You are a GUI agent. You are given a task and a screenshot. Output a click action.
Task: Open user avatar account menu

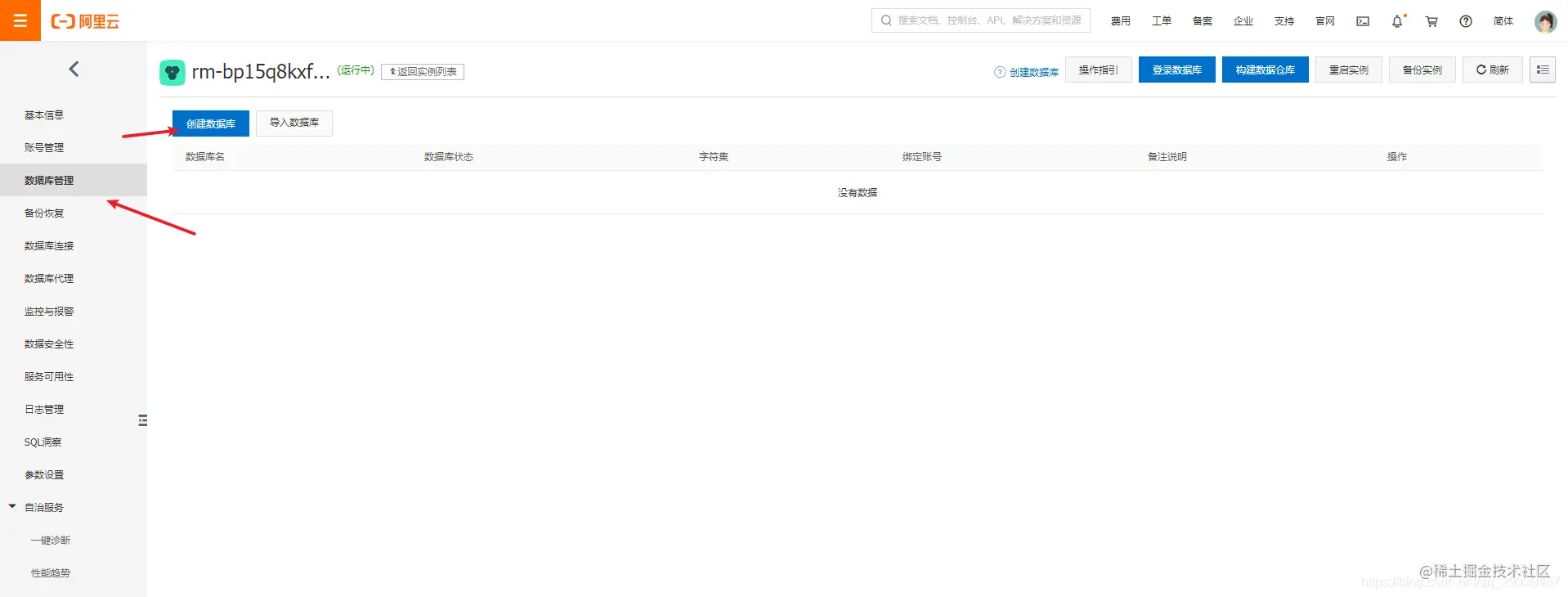(x=1545, y=21)
